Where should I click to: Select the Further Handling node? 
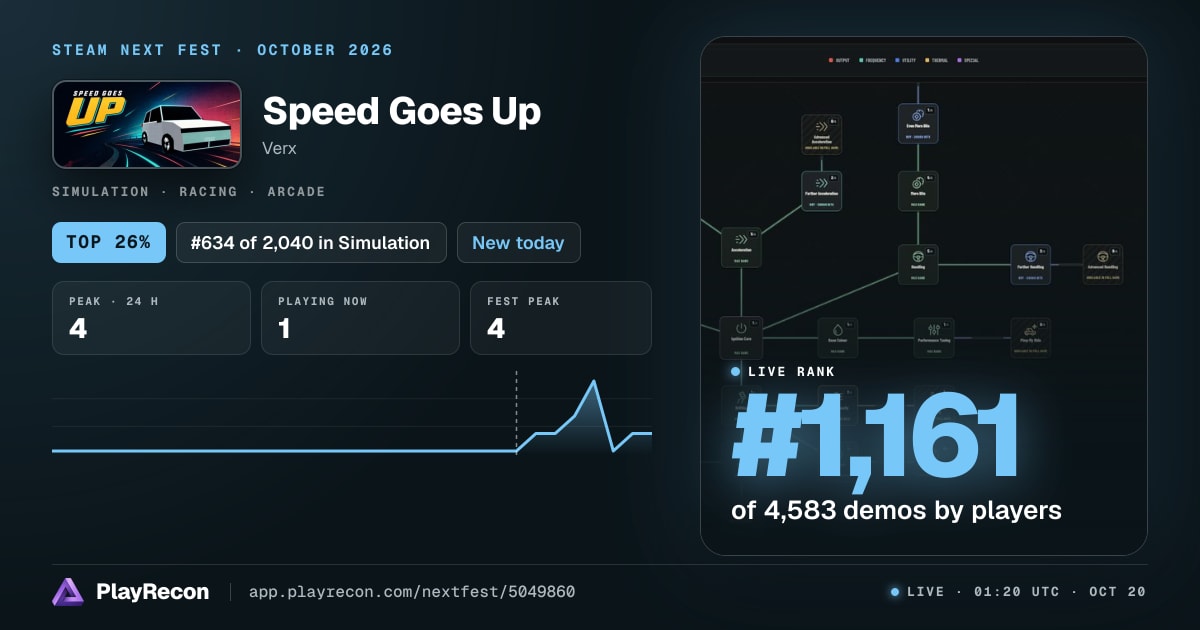[x=1030, y=265]
